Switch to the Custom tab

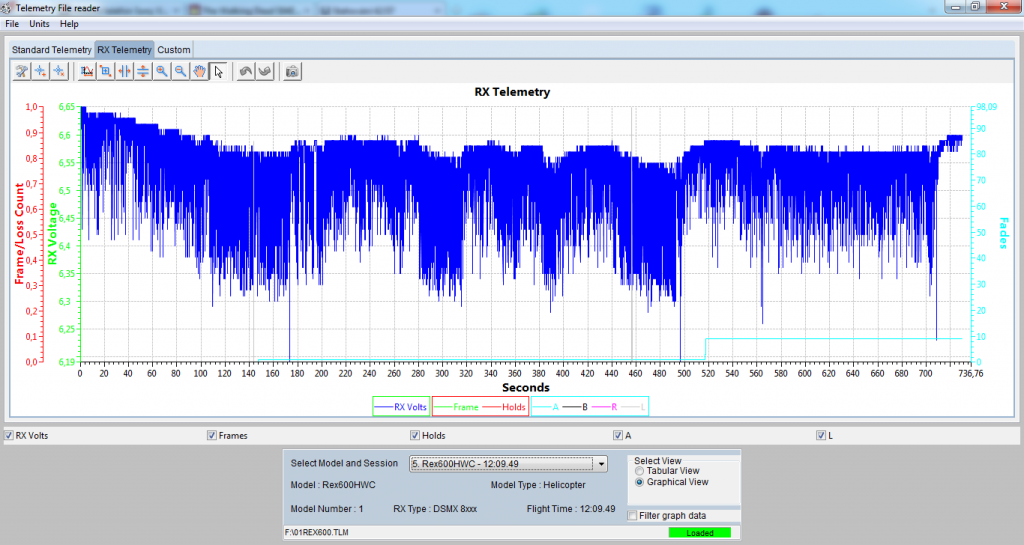click(x=174, y=49)
